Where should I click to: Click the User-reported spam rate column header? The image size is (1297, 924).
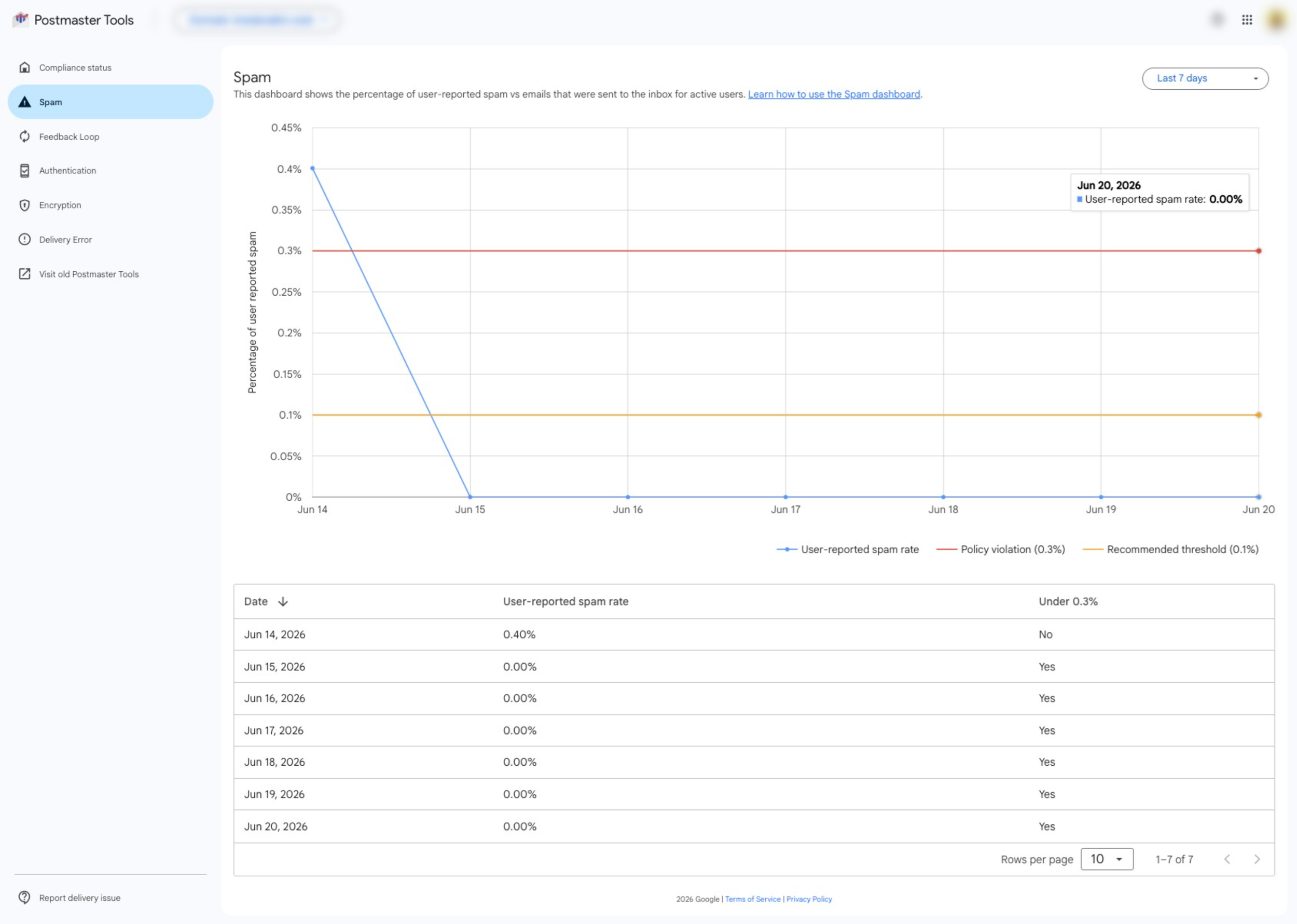coord(565,601)
